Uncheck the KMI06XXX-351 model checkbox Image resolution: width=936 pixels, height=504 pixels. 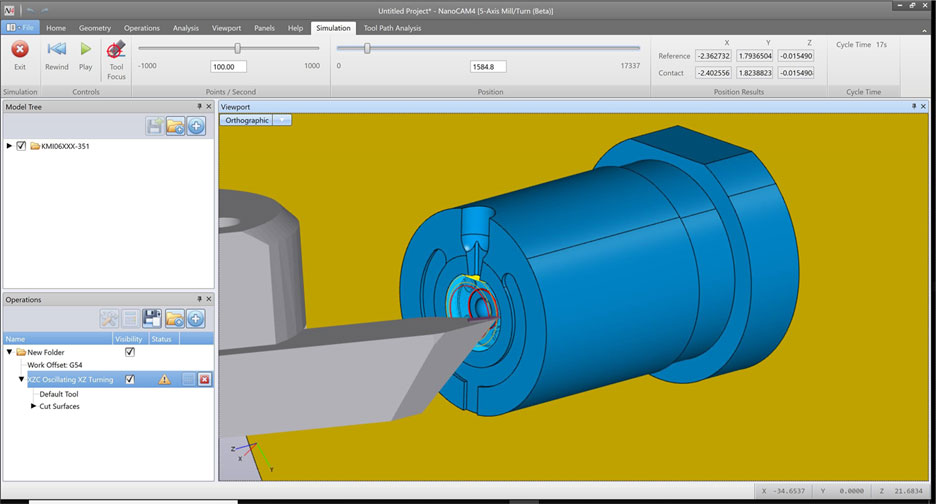(22, 146)
